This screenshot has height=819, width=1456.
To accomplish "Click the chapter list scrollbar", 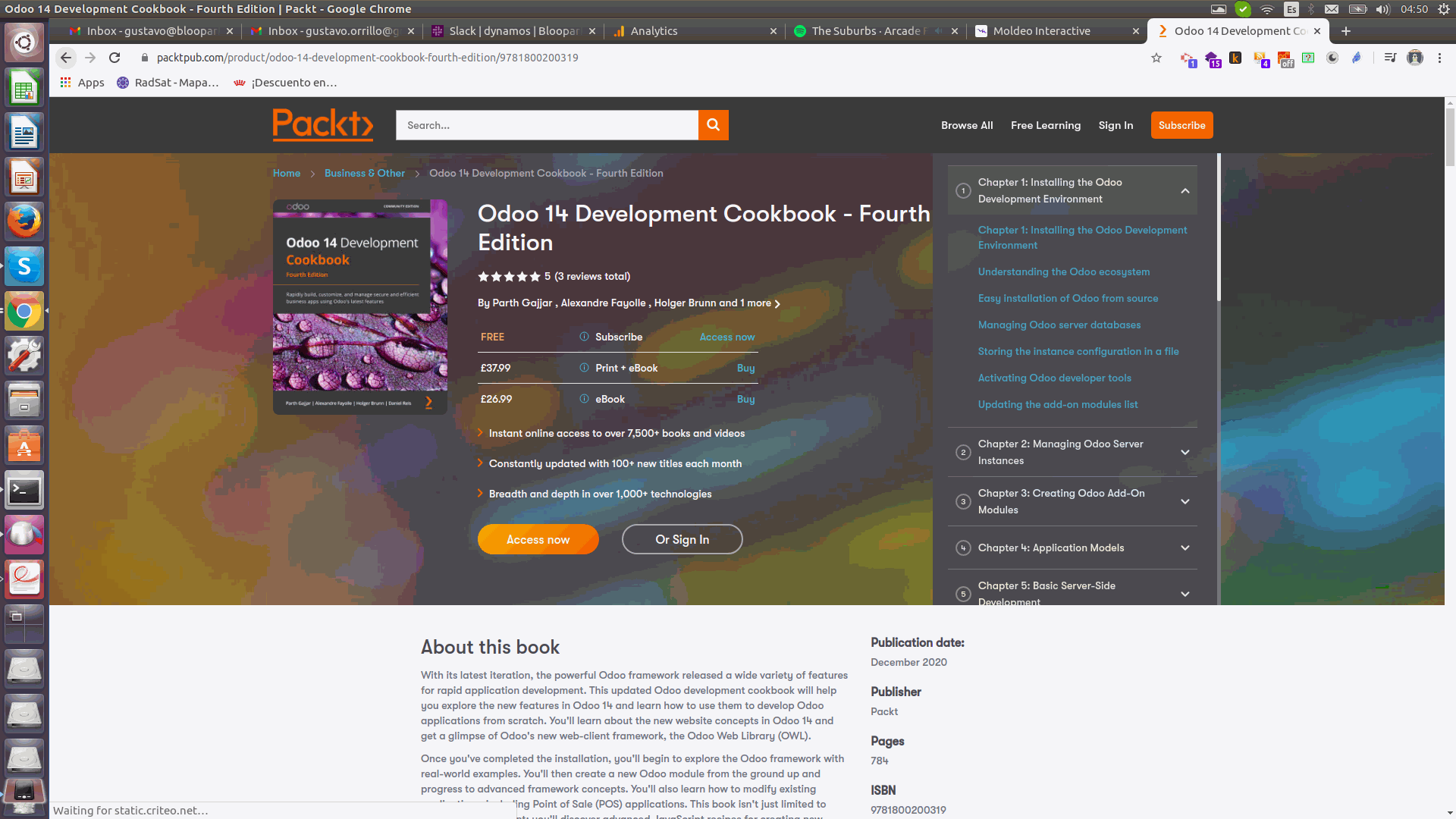I will 1219,227.
